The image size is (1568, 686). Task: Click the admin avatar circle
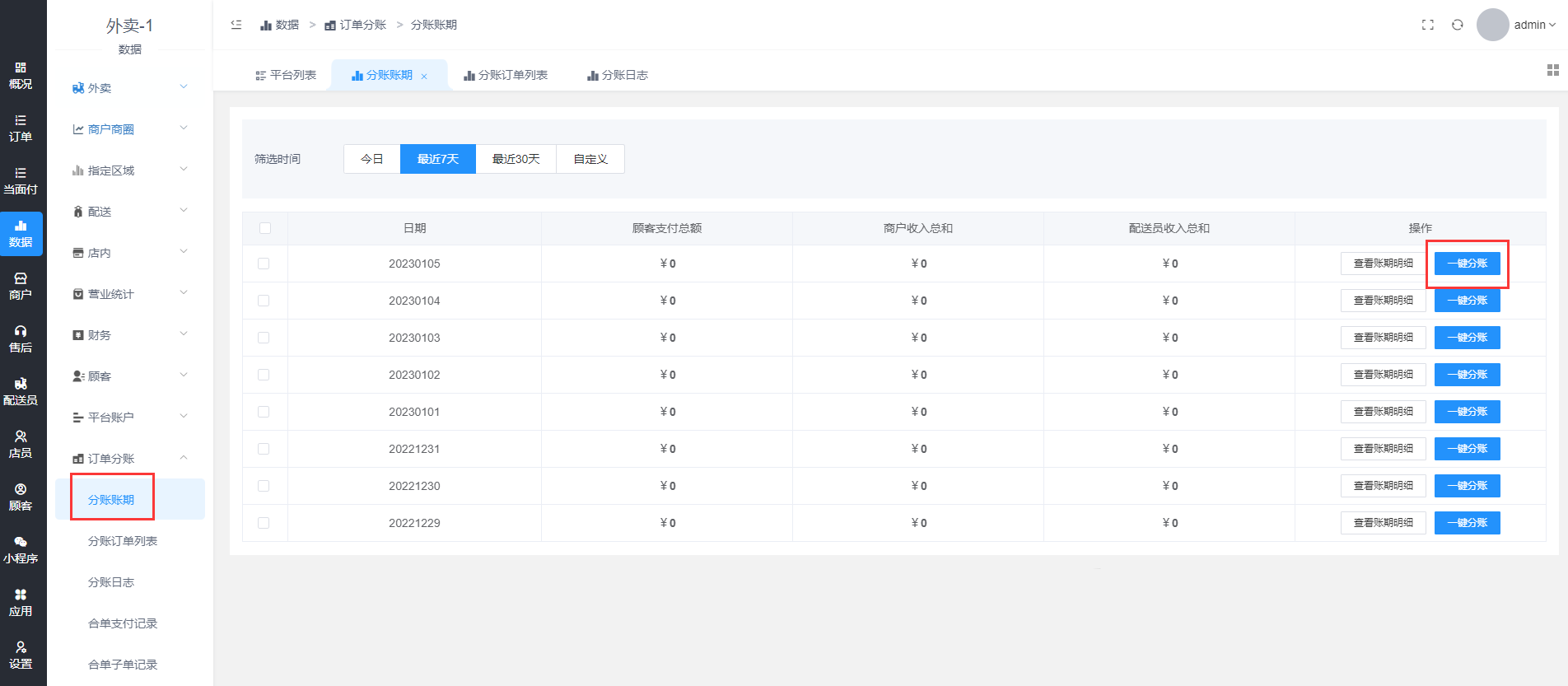[x=1492, y=25]
